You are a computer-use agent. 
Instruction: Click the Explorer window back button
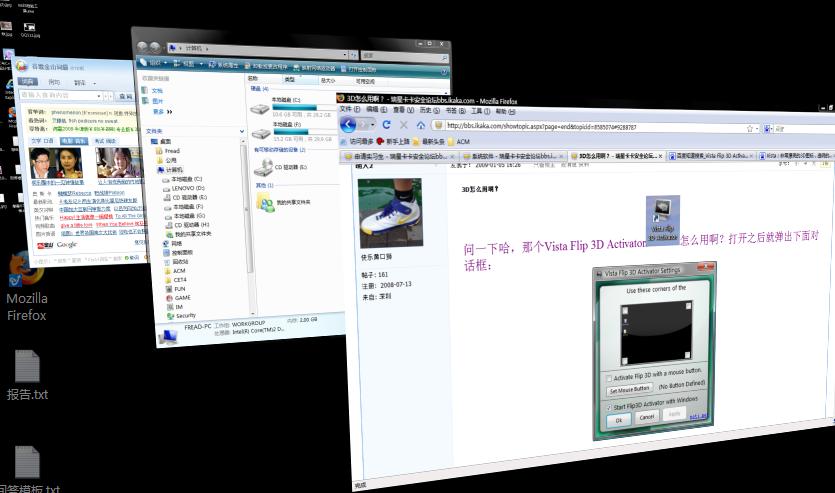pyautogui.click(x=142, y=47)
